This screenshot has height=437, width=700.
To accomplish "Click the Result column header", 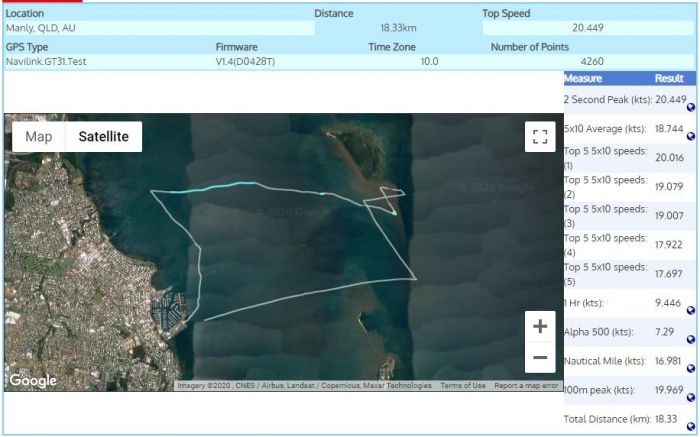I will tap(669, 78).
